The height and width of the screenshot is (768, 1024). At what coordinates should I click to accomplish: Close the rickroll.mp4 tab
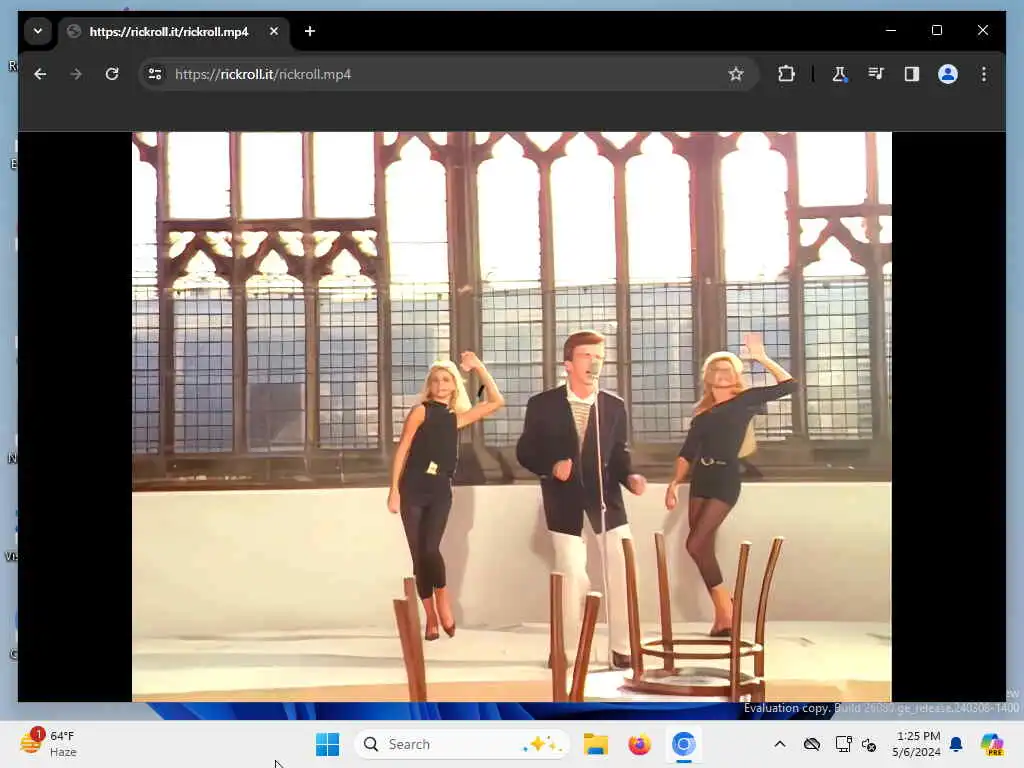tap(274, 31)
